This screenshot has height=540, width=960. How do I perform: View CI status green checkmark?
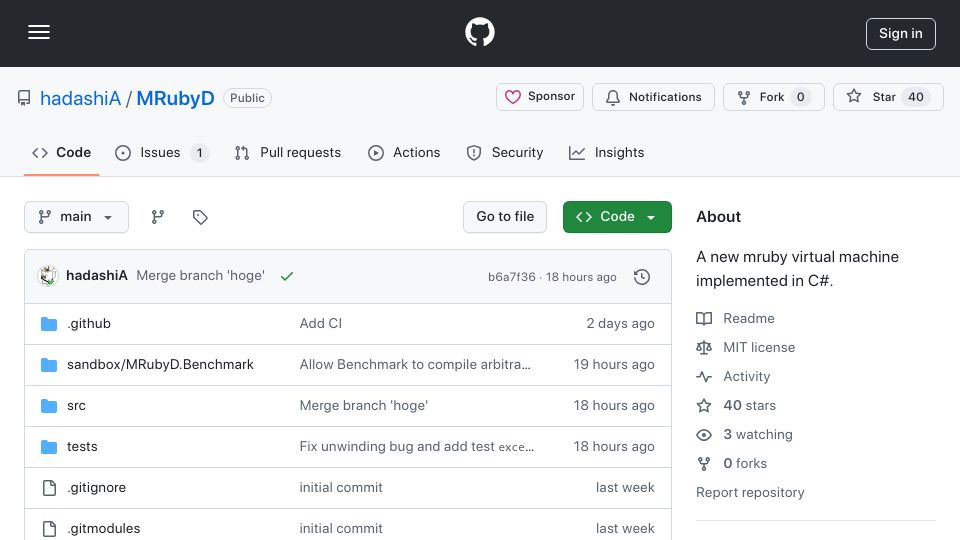point(287,276)
